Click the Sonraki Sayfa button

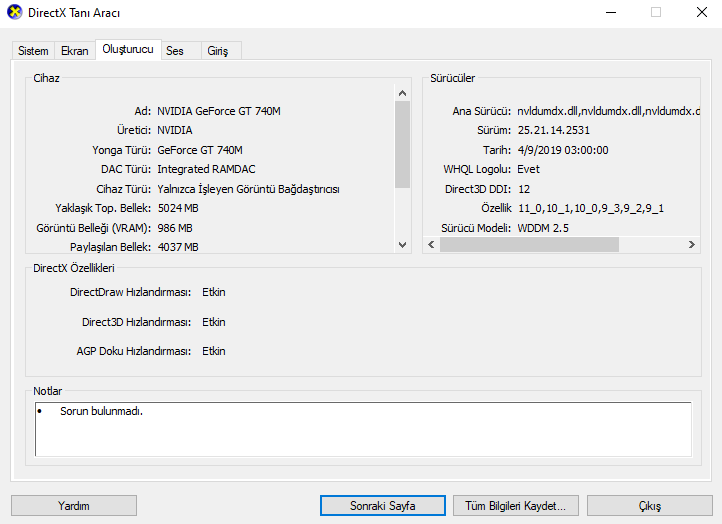click(x=383, y=506)
